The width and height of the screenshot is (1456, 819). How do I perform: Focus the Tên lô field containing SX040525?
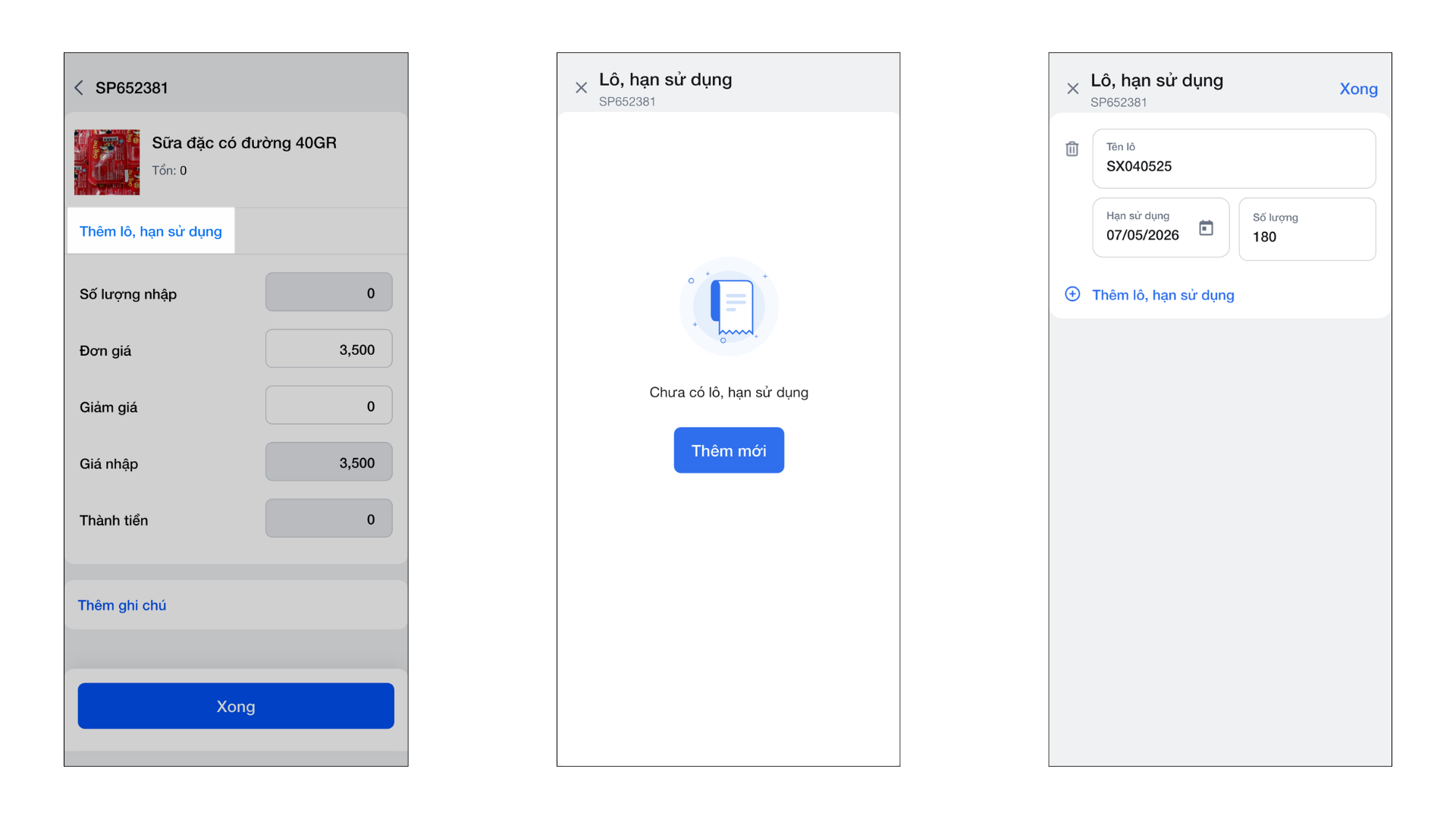point(1233,159)
